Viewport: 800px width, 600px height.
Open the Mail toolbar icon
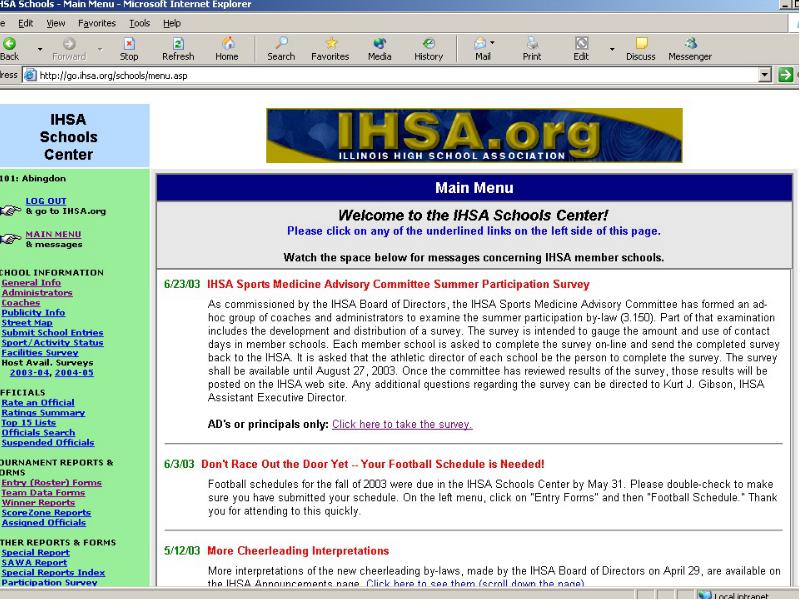click(x=480, y=43)
